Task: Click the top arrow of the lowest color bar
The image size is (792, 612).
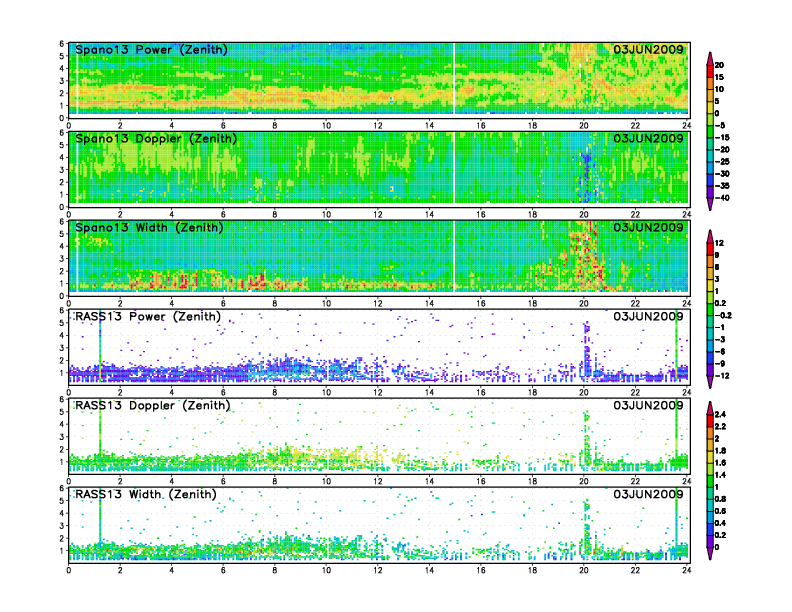Action: (710, 407)
